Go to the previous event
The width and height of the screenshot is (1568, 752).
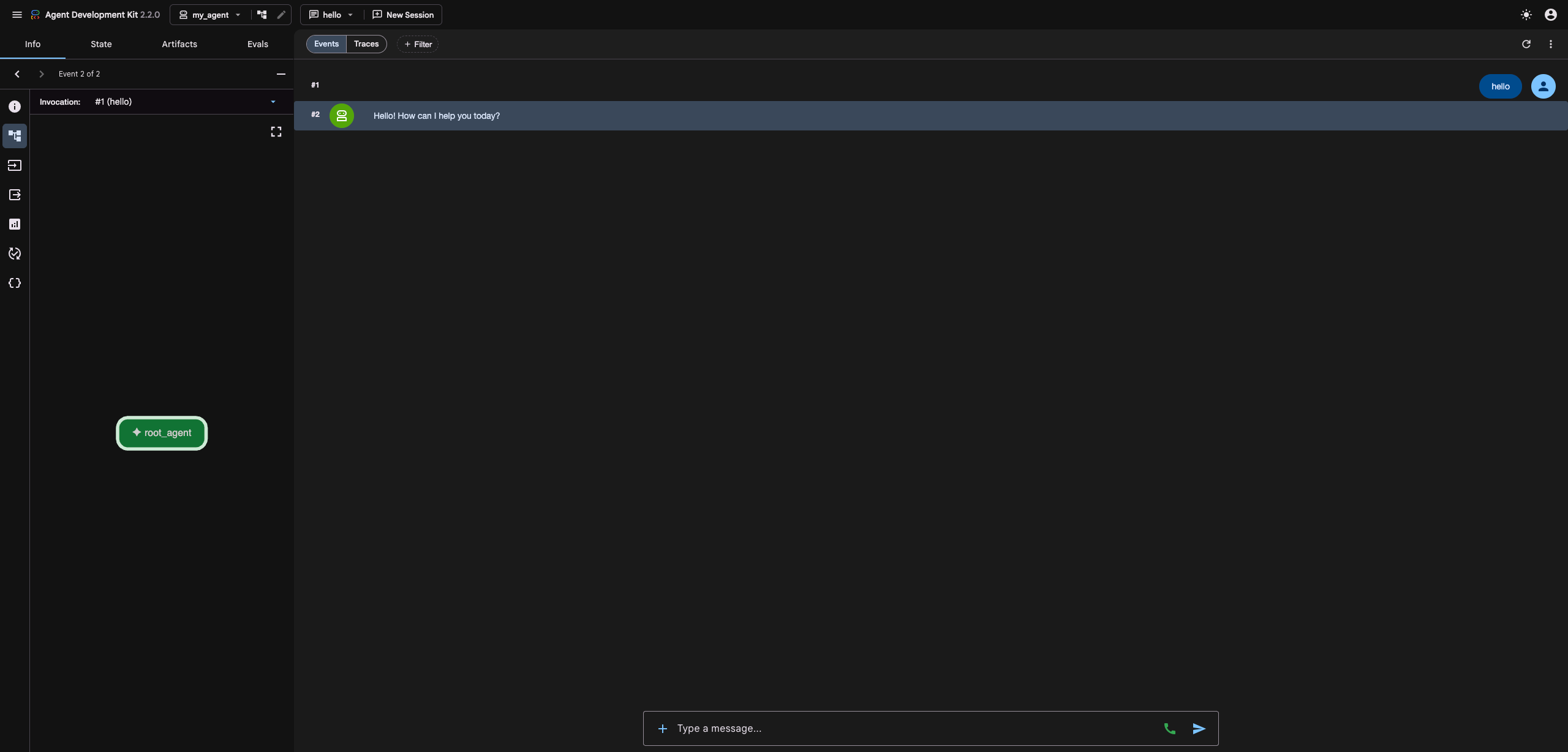tap(17, 74)
